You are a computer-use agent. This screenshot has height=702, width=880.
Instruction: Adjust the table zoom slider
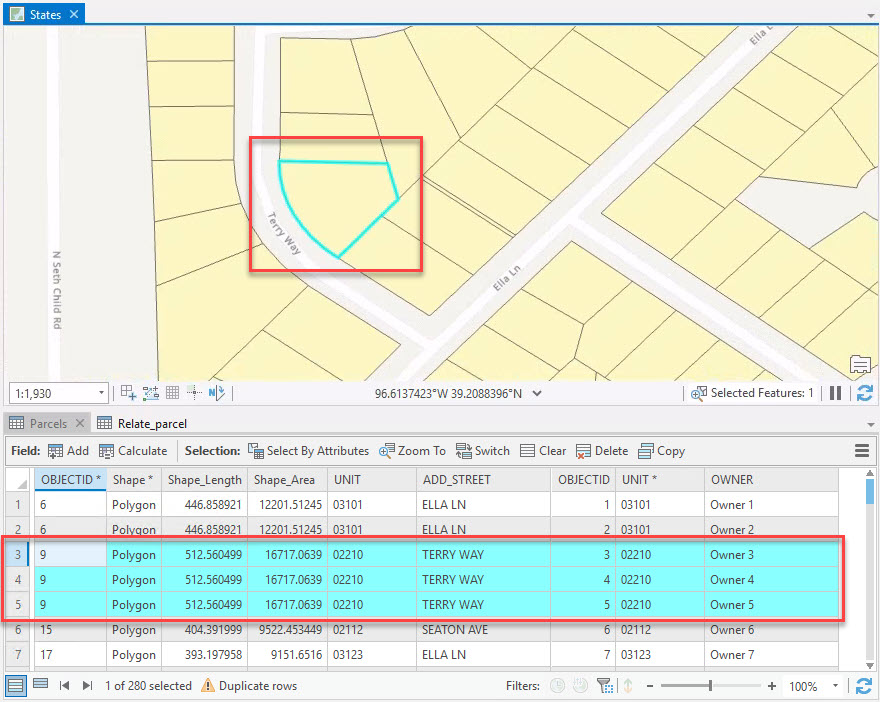(x=710, y=686)
